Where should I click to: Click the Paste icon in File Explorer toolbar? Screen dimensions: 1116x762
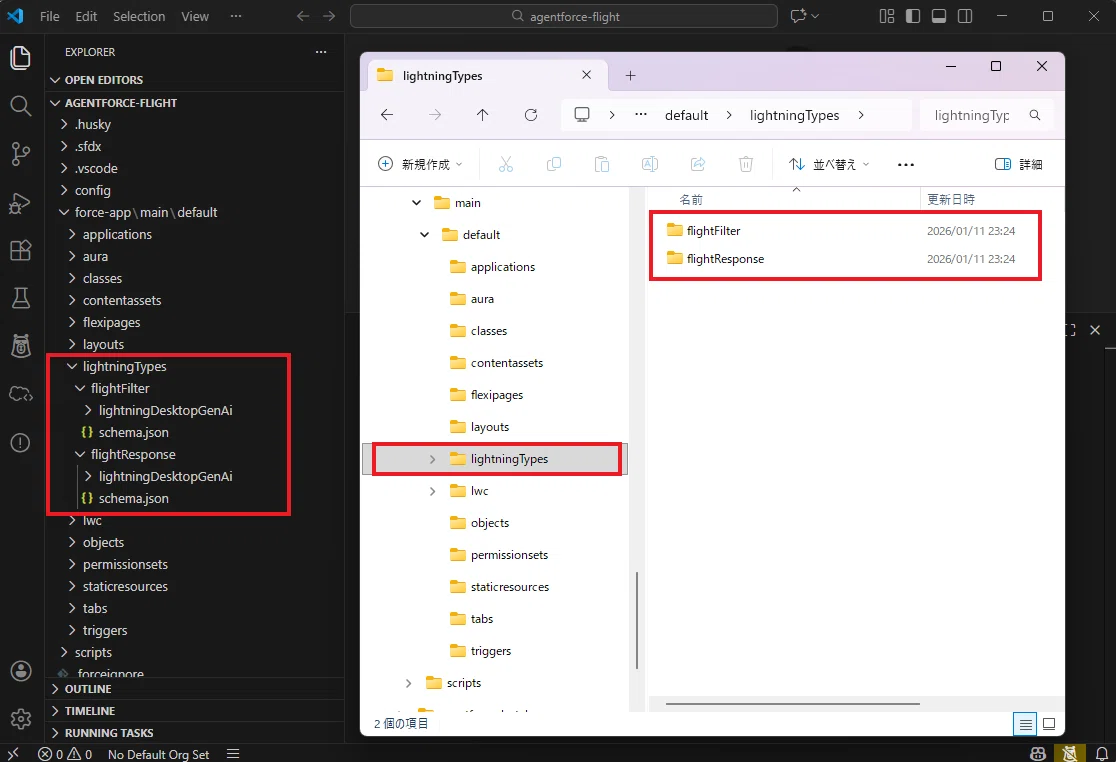(601, 164)
